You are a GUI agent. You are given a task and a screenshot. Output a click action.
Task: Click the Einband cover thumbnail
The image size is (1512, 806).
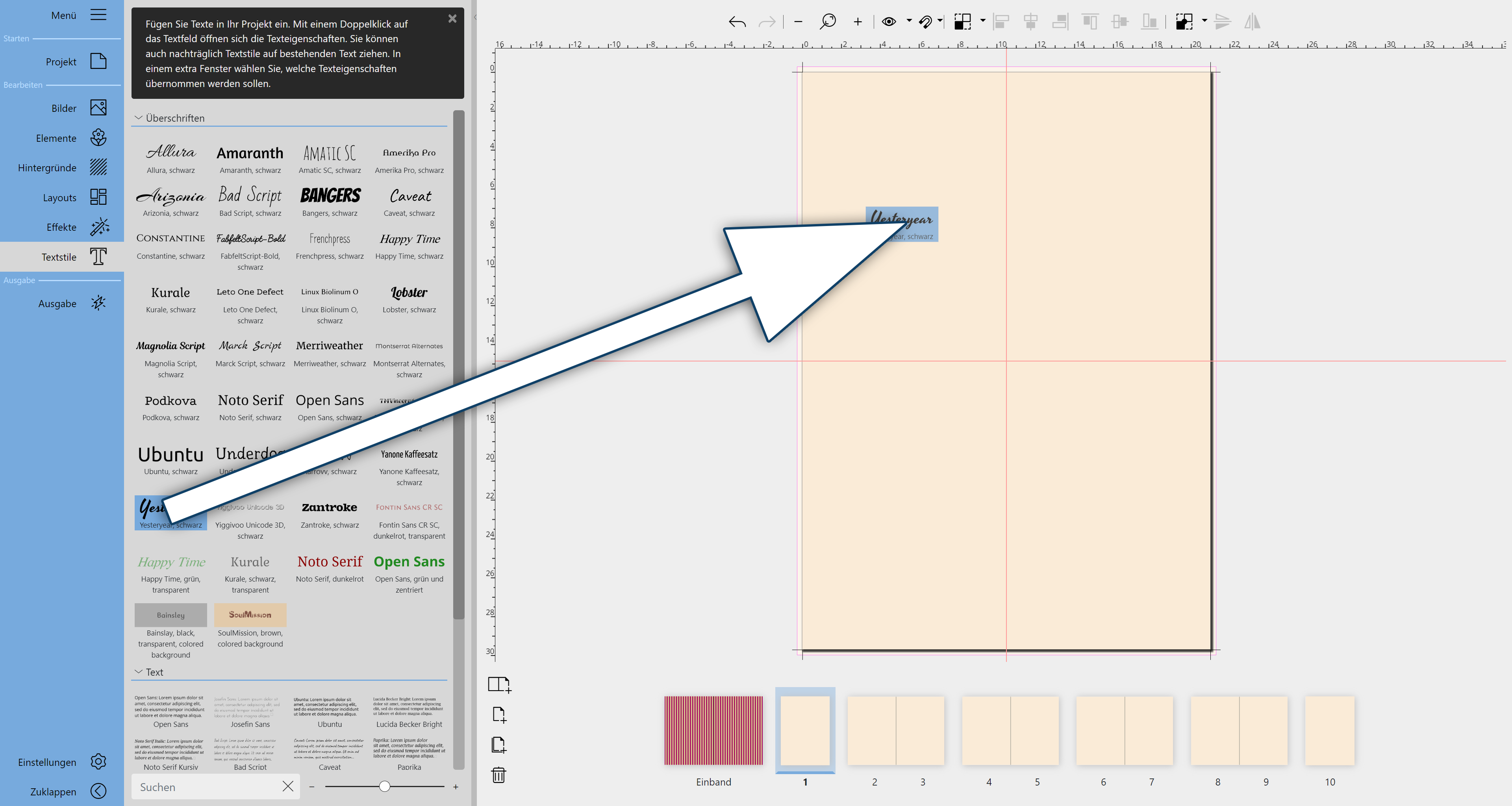(713, 730)
